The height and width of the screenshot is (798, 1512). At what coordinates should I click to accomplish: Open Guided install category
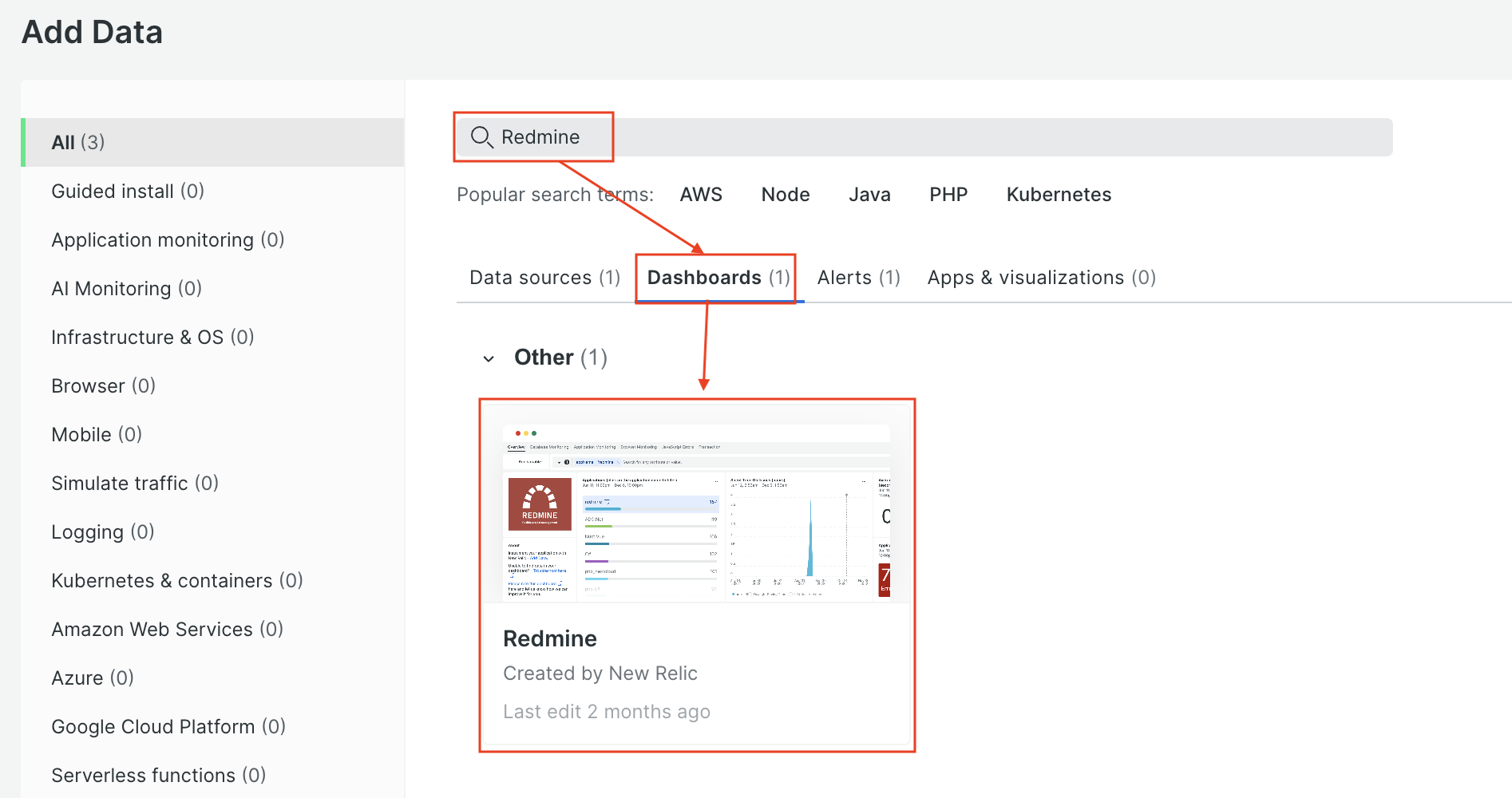click(x=128, y=191)
